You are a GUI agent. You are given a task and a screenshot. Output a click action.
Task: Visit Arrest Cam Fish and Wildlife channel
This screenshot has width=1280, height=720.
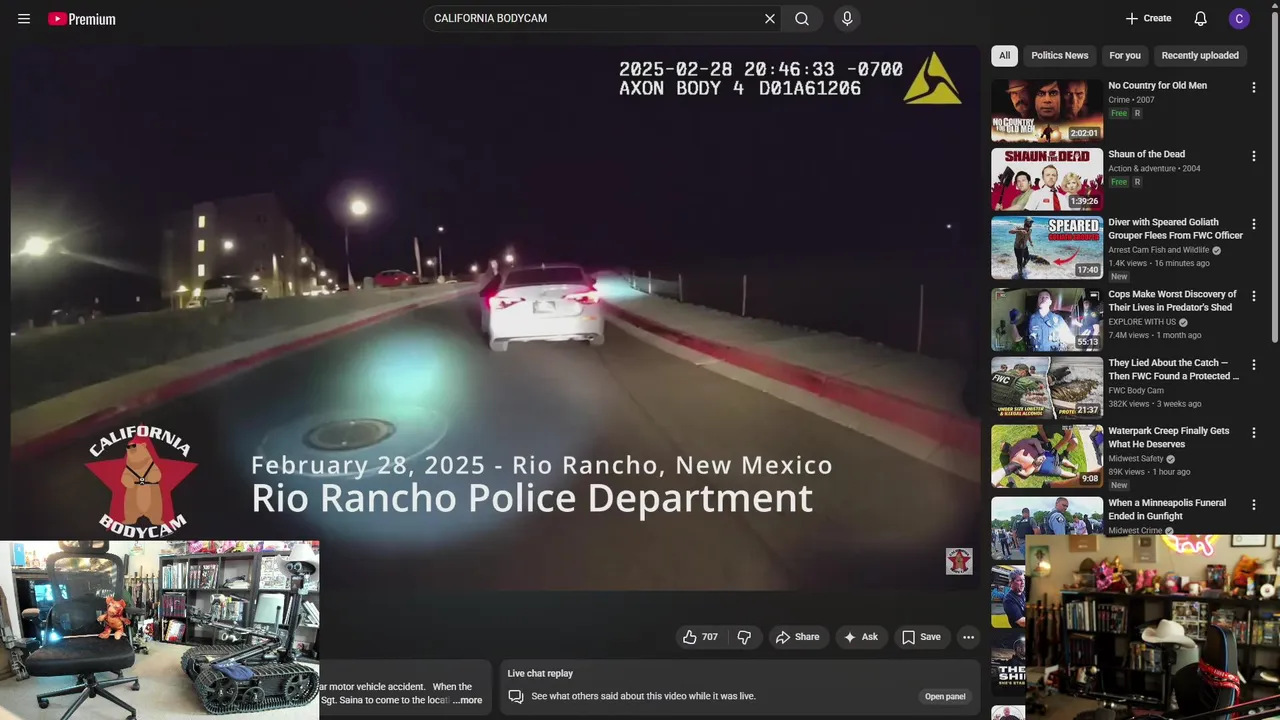click(x=1158, y=250)
